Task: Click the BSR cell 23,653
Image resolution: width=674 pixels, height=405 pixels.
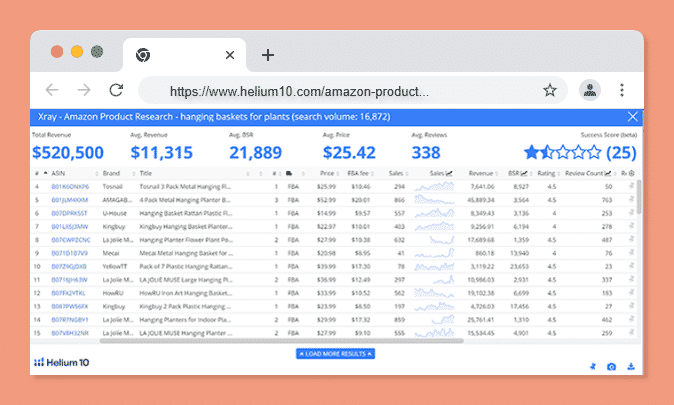Action: [519, 267]
